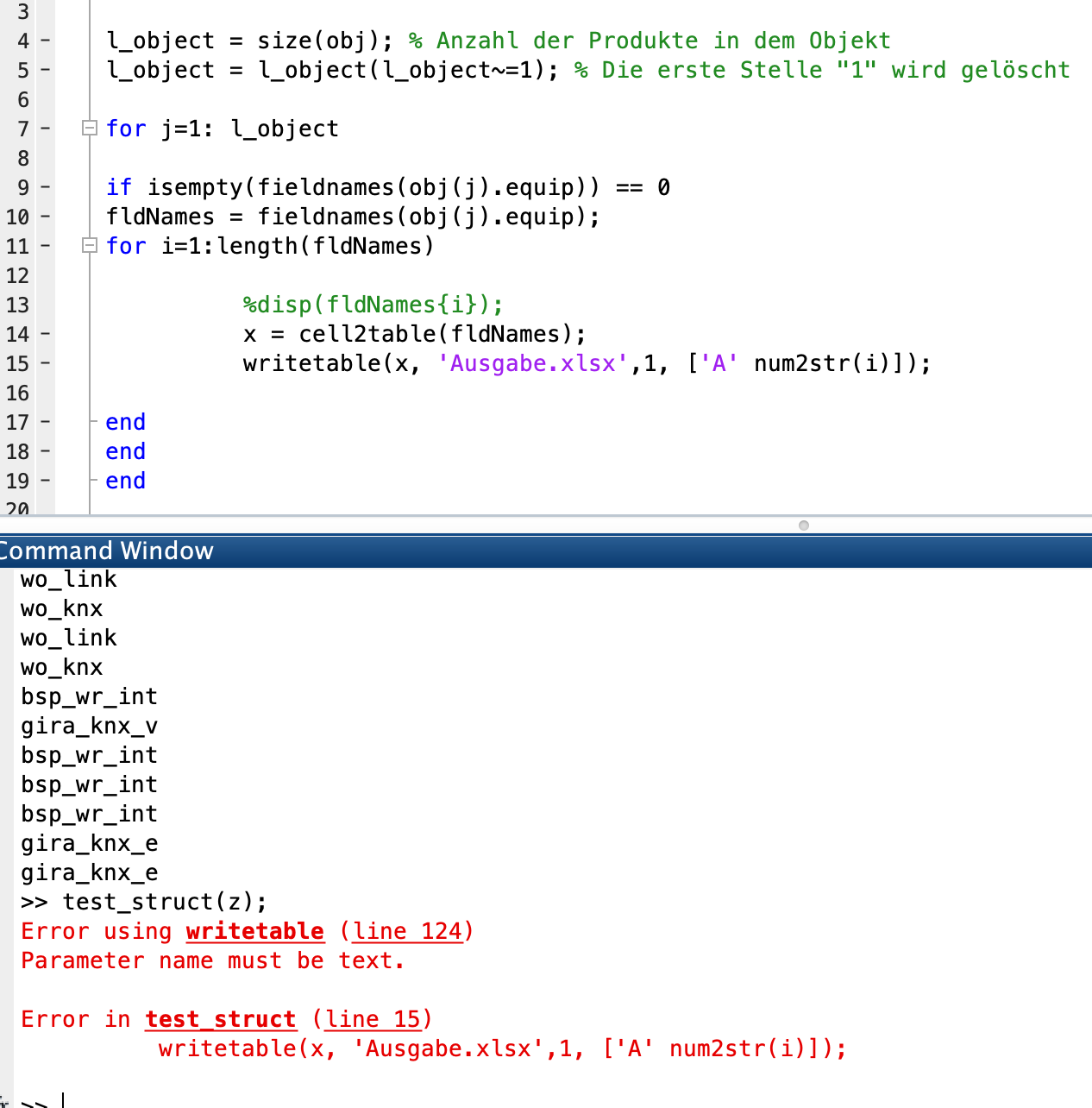Click the 'gira_knx_v' output line
This screenshot has width=1092, height=1108.
(89, 726)
